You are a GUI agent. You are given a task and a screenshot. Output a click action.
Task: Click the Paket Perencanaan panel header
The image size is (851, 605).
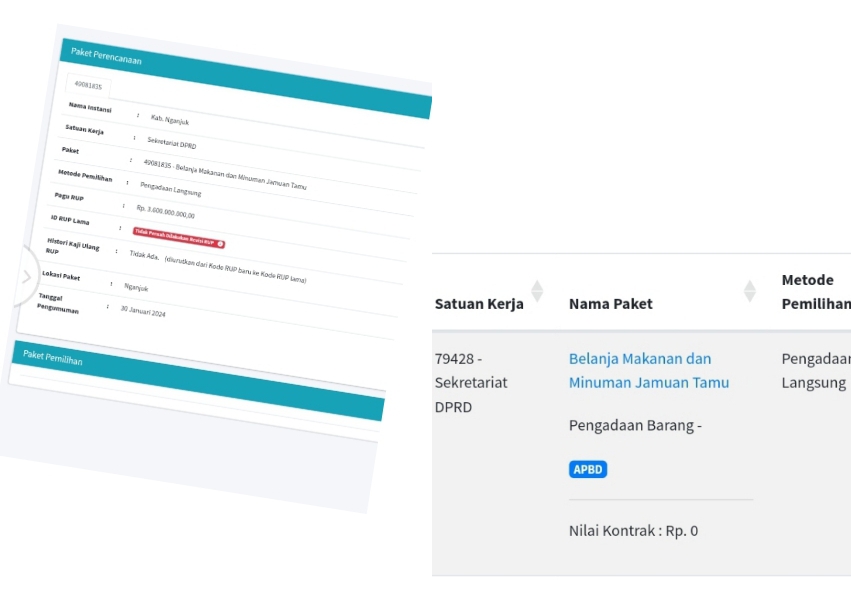[x=240, y=75]
